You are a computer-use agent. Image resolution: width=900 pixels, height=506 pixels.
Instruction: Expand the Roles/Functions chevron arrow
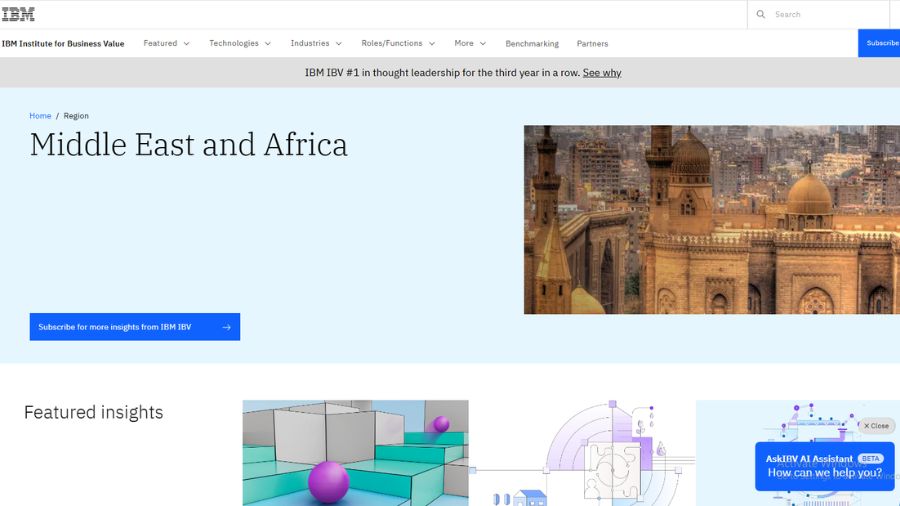coord(432,44)
